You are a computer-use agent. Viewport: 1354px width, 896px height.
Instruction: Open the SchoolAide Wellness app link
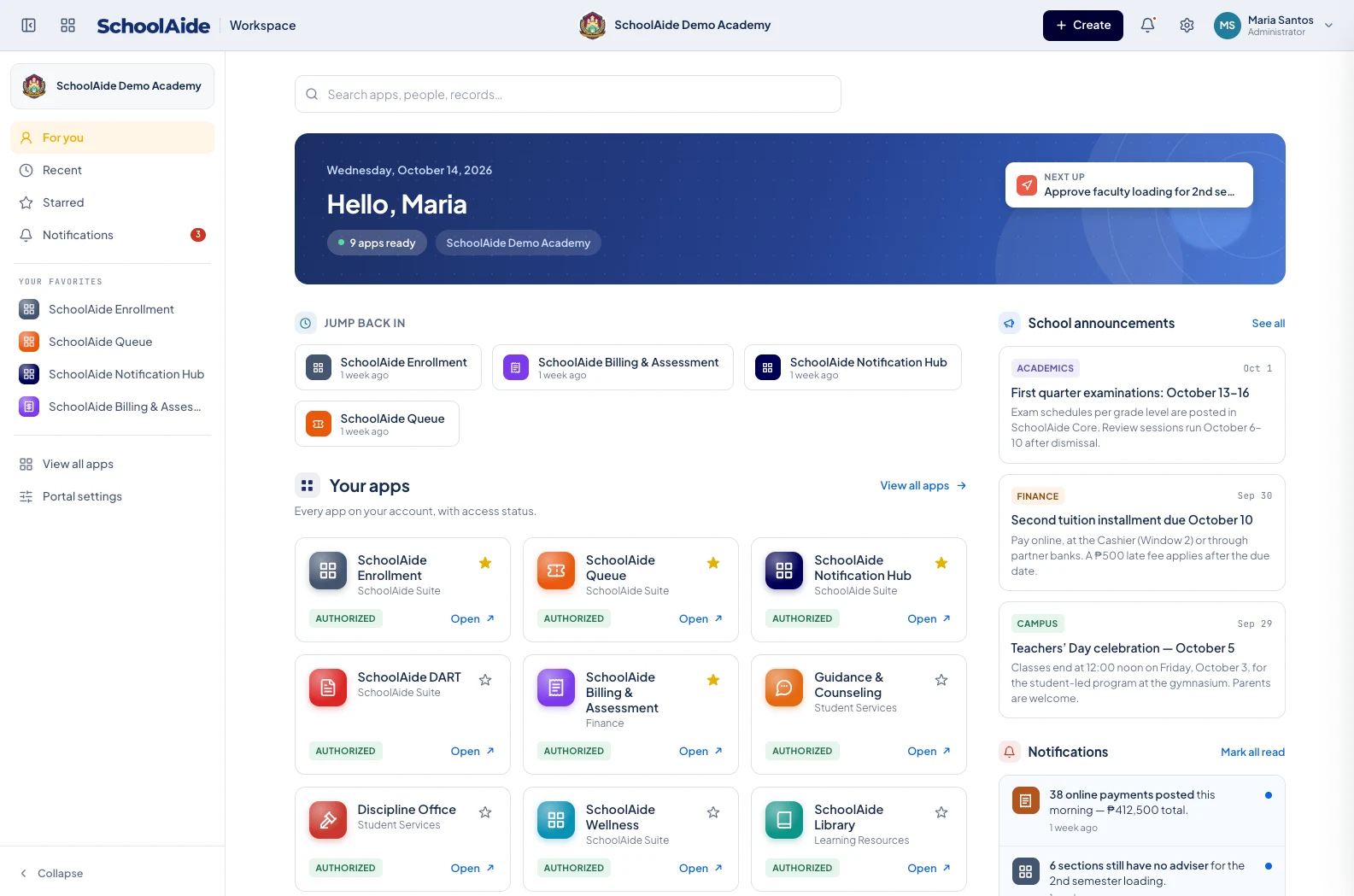click(x=700, y=868)
